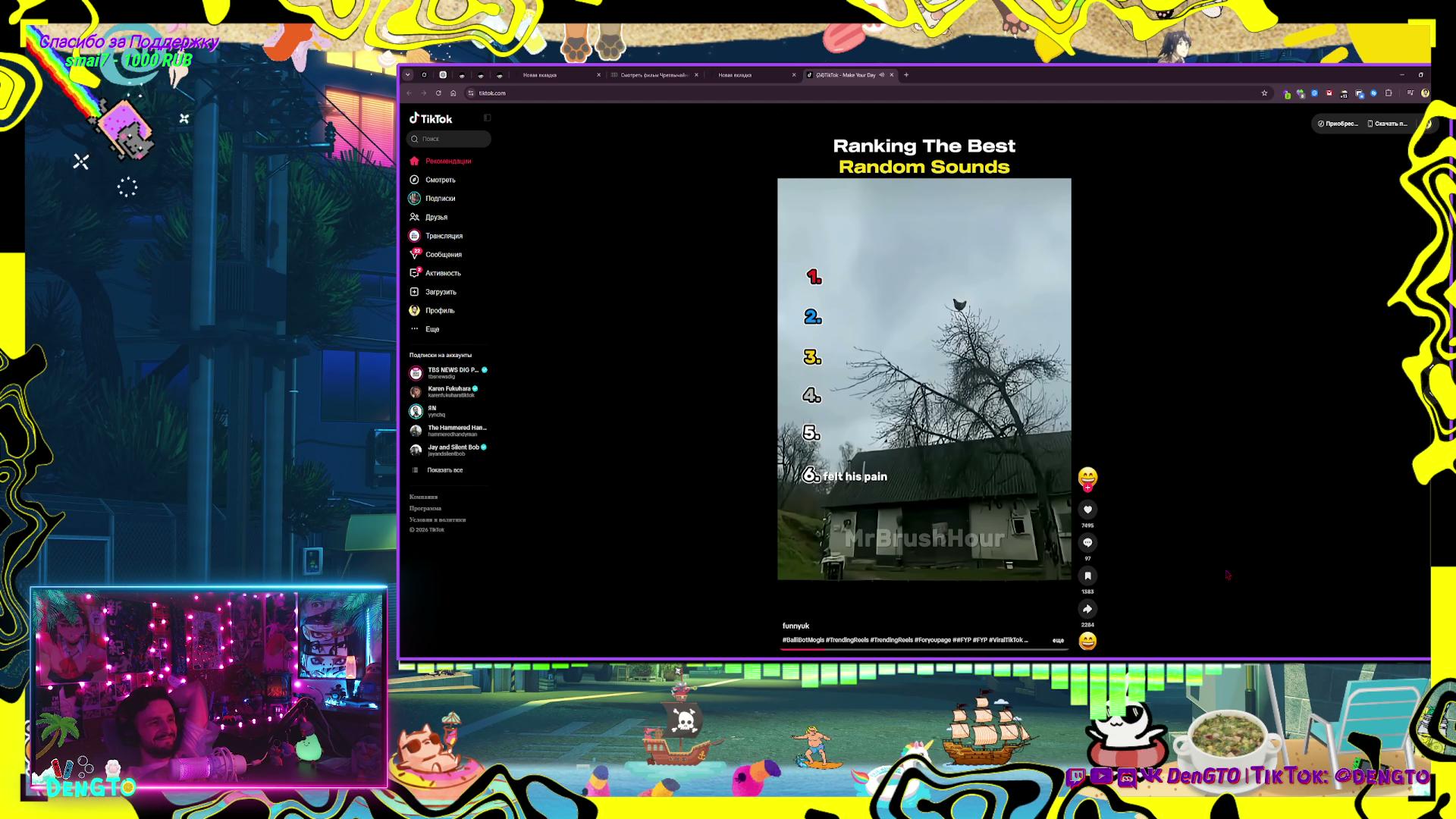The height and width of the screenshot is (819, 1456).
Task: Open the Смотреть explore page
Action: pyautogui.click(x=433, y=180)
